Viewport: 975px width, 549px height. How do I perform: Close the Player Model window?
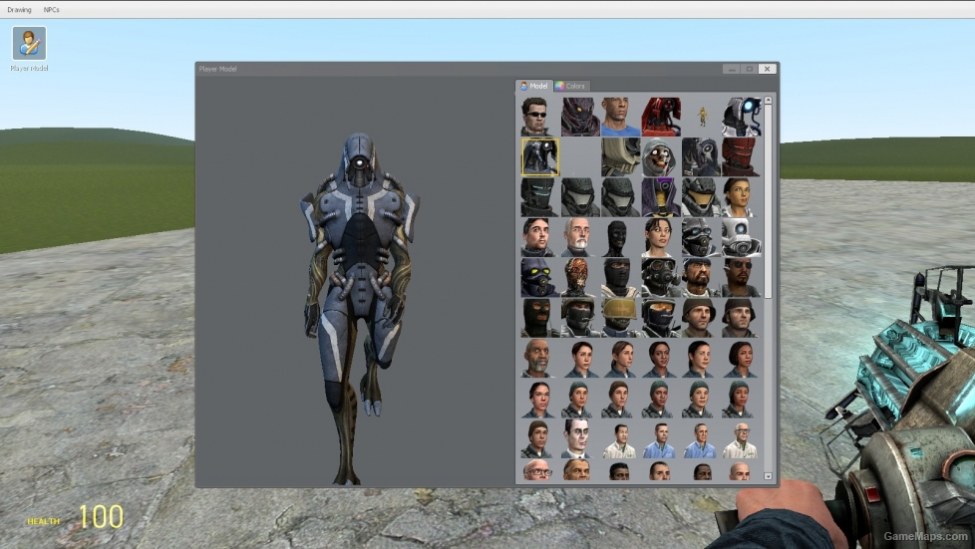click(767, 69)
